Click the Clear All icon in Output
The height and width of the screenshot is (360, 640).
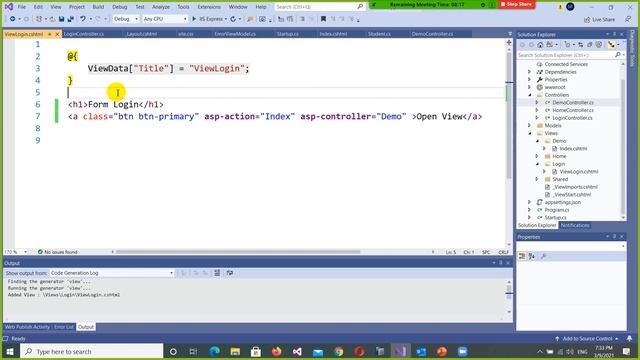(217, 273)
